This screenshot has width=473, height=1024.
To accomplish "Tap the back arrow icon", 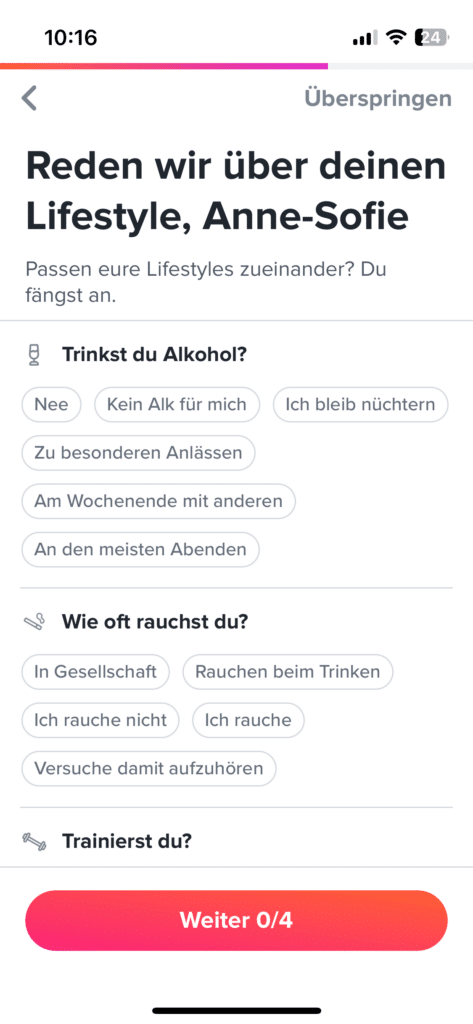I will point(29,98).
